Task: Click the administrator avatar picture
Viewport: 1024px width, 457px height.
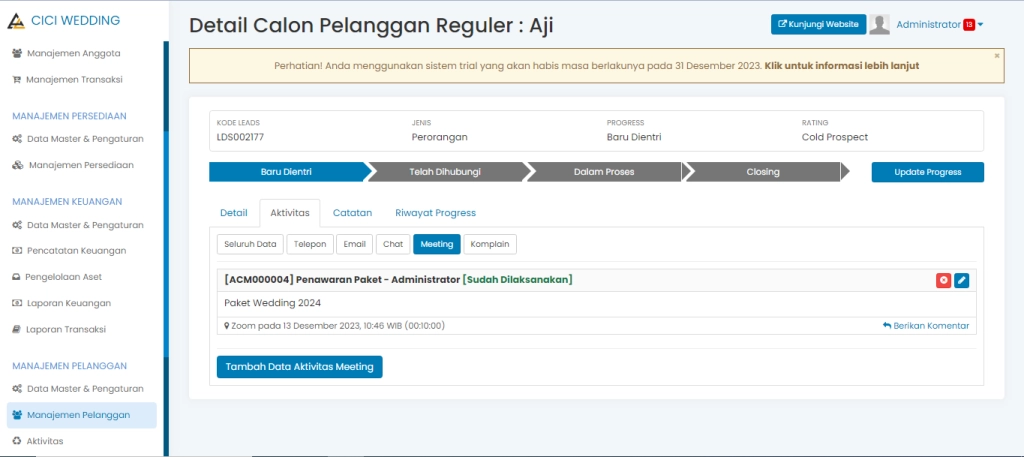Action: point(880,25)
